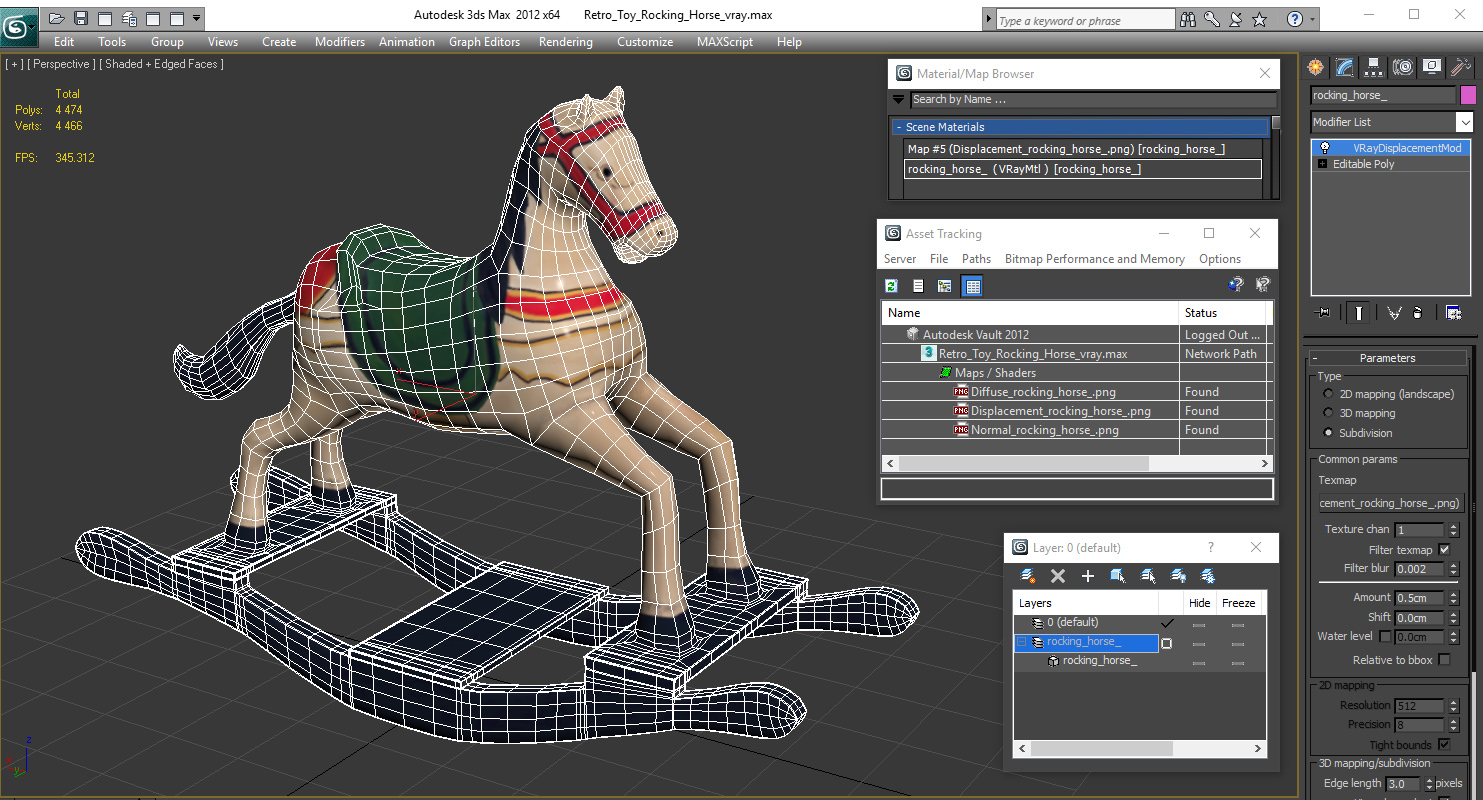Select rocking_horse_ (VRayMtl) material entry
Image resolution: width=1483 pixels, height=800 pixels.
click(1083, 169)
